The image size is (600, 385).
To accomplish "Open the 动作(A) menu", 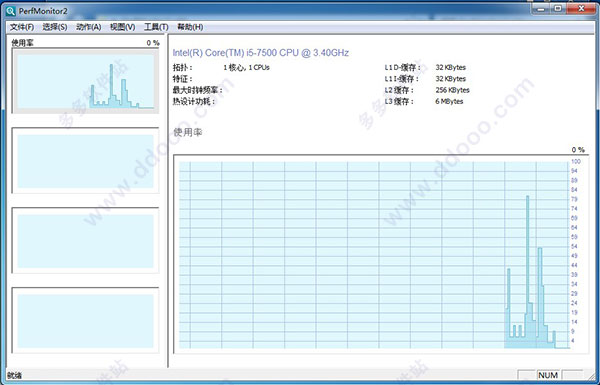I will coord(89,27).
